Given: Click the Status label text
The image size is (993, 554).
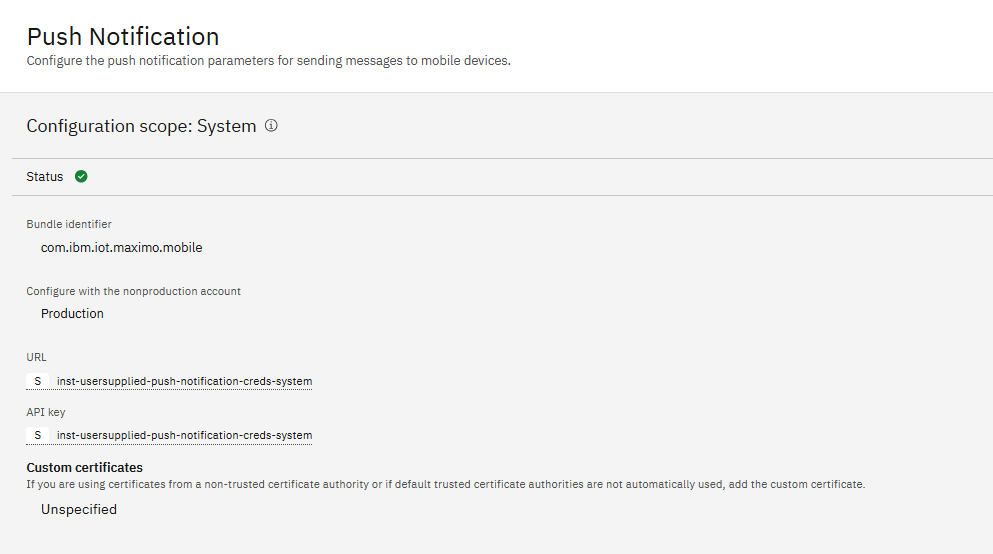Looking at the screenshot, I should [45, 177].
